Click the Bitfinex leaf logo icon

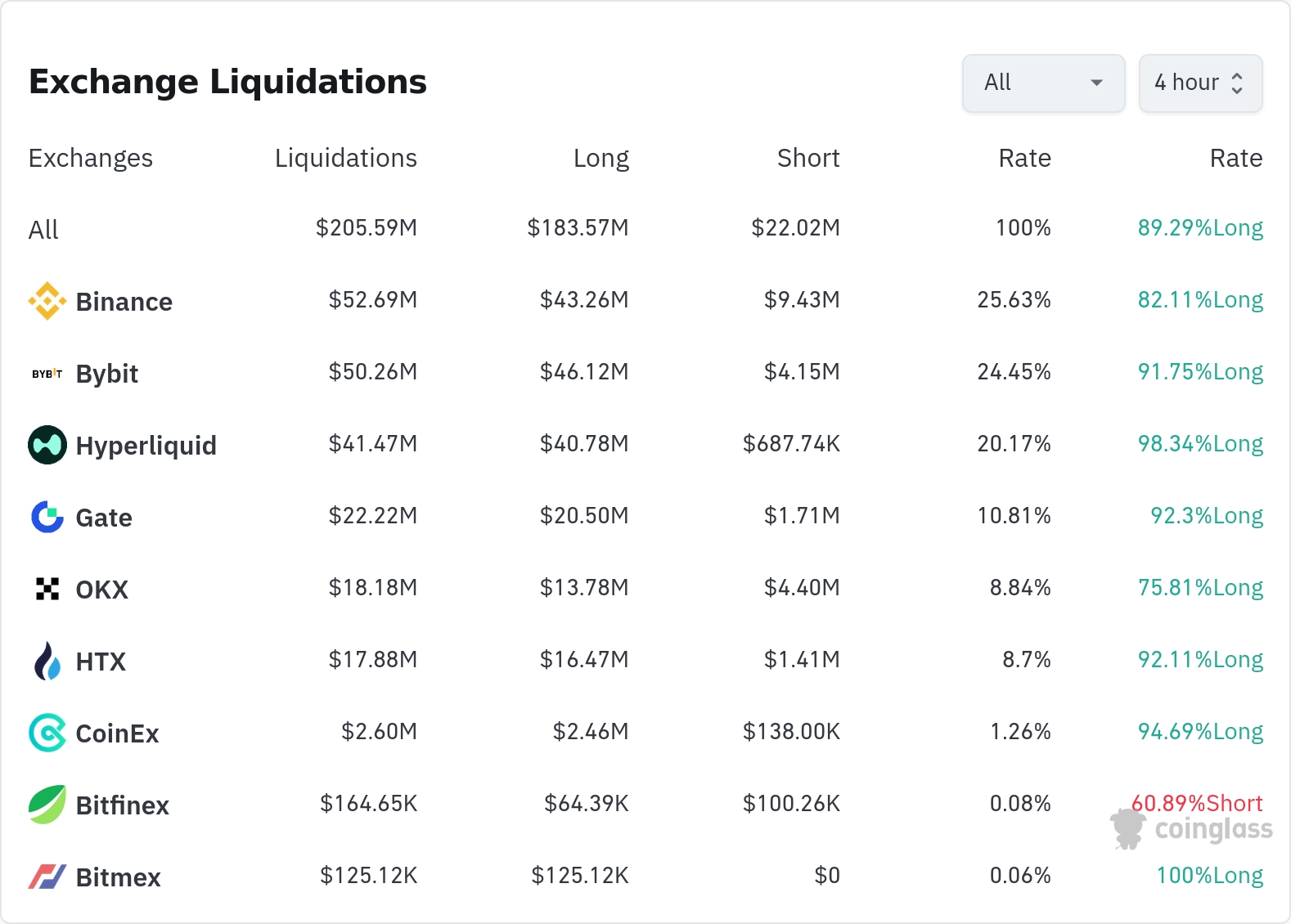[47, 805]
